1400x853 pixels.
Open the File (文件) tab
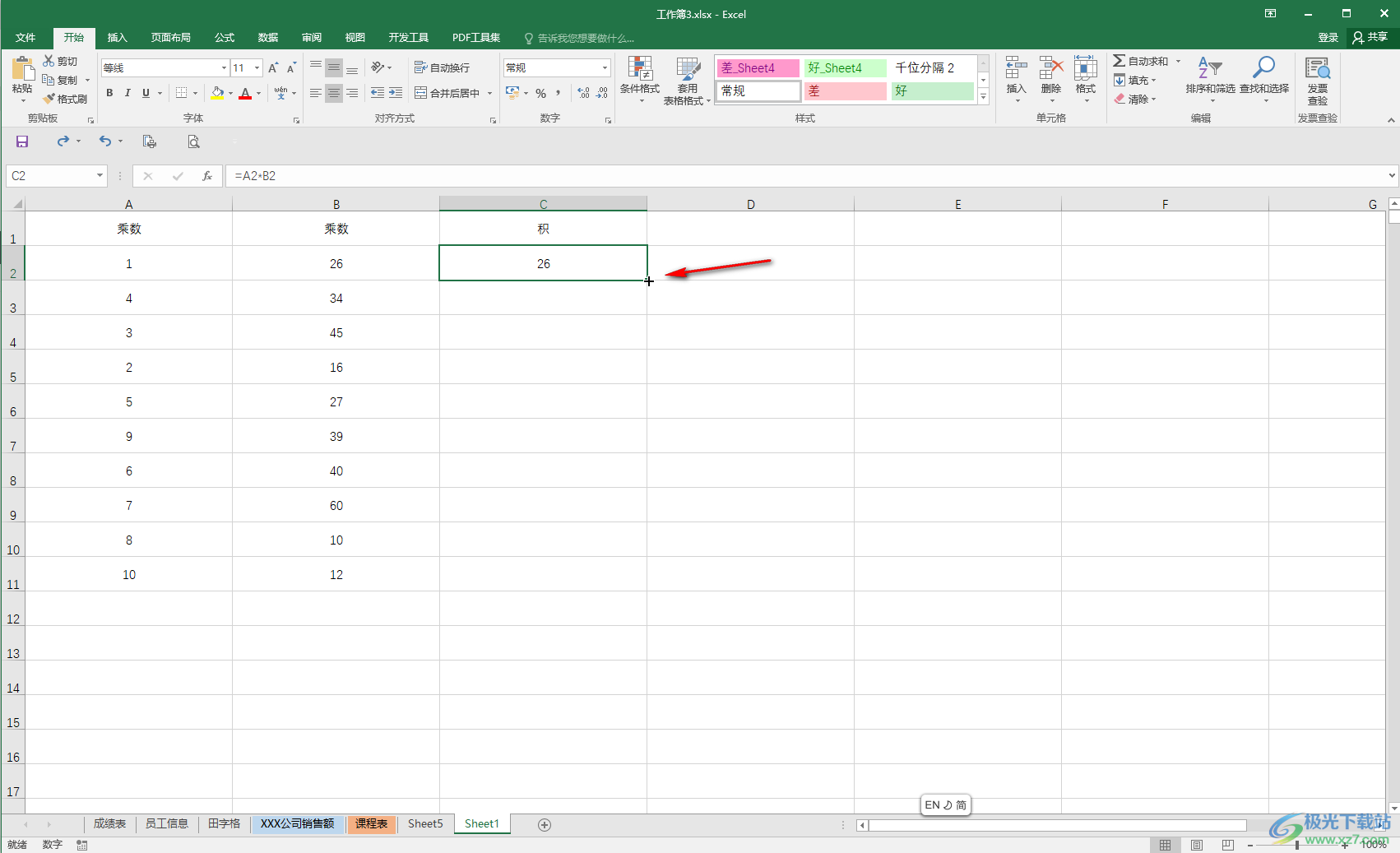tap(25, 38)
